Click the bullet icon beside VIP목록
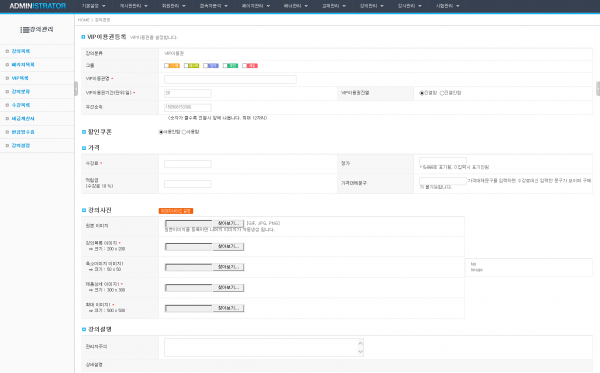600x373 pixels. [x=7, y=78]
